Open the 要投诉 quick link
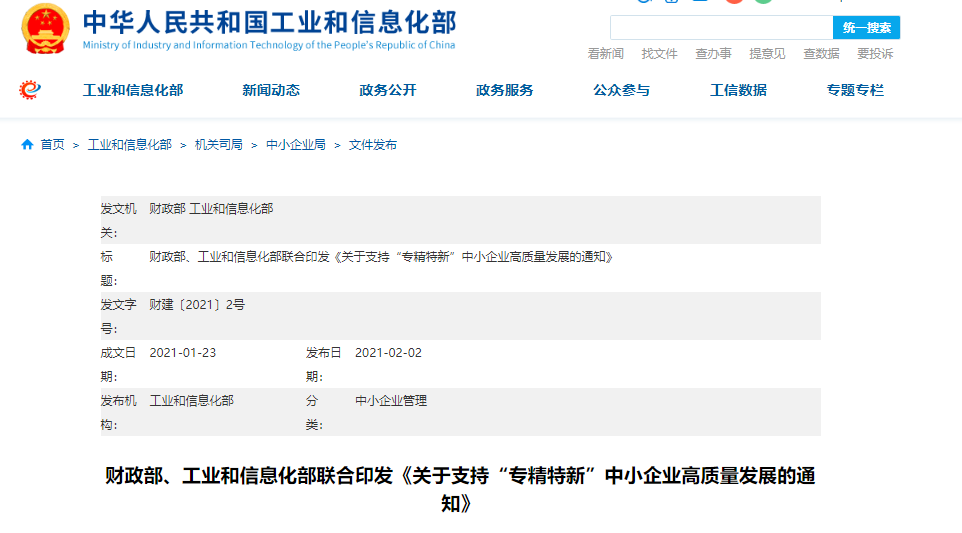 (x=875, y=54)
